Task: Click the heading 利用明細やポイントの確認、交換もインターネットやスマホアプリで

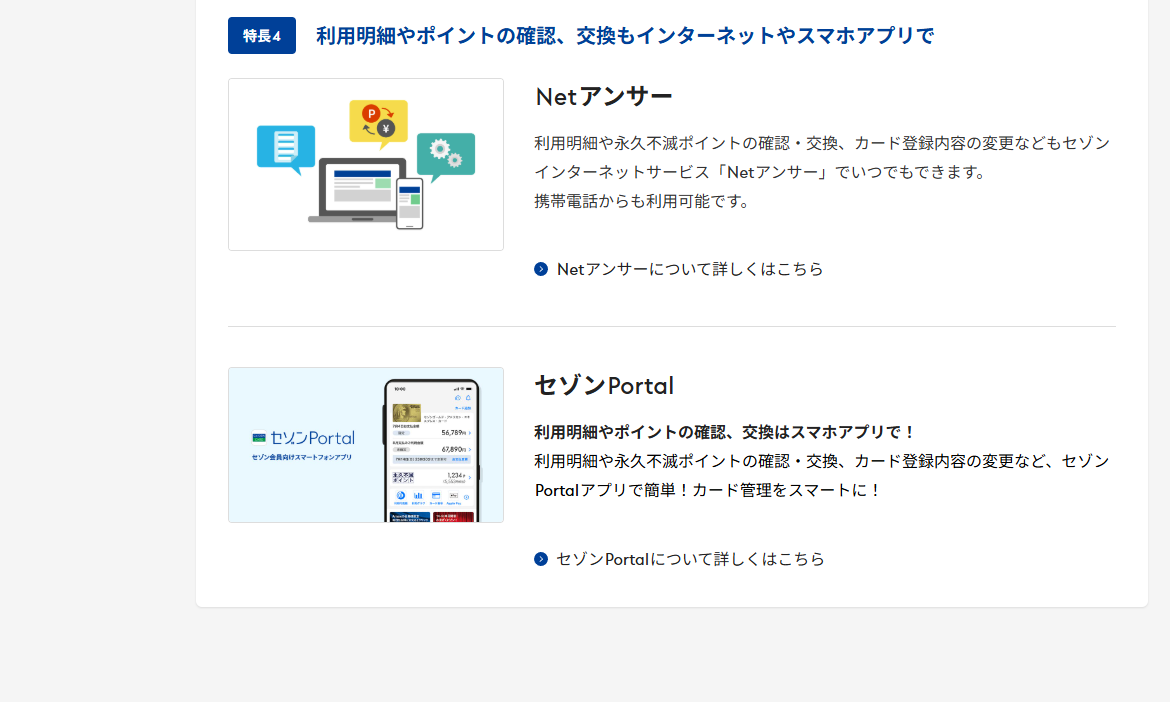Action: coord(625,36)
